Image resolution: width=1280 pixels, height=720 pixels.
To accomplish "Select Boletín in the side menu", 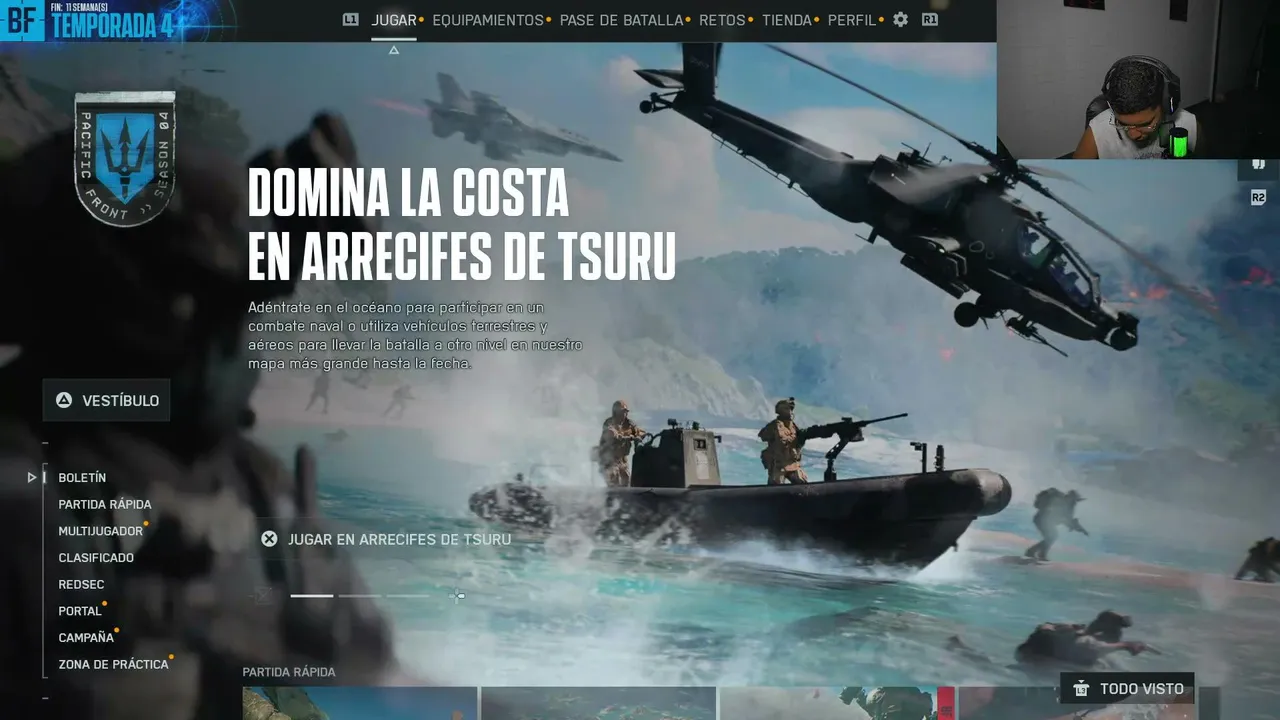I will coord(82,478).
